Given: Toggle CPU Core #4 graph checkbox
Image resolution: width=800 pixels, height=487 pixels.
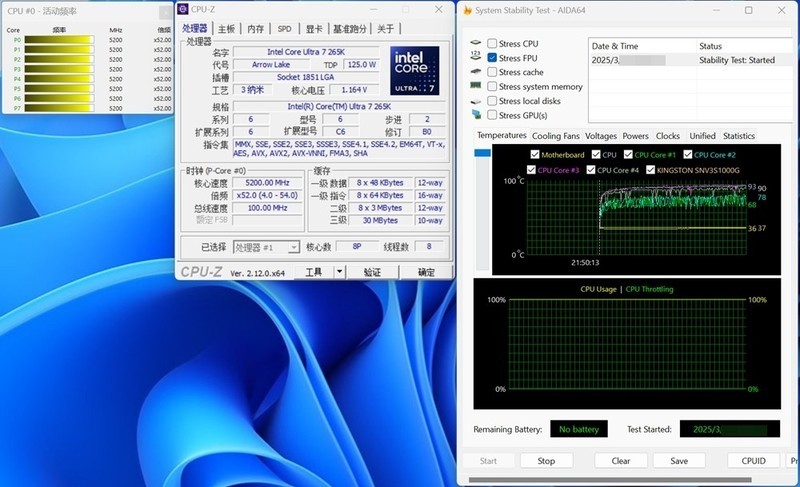Looking at the screenshot, I should point(591,170).
